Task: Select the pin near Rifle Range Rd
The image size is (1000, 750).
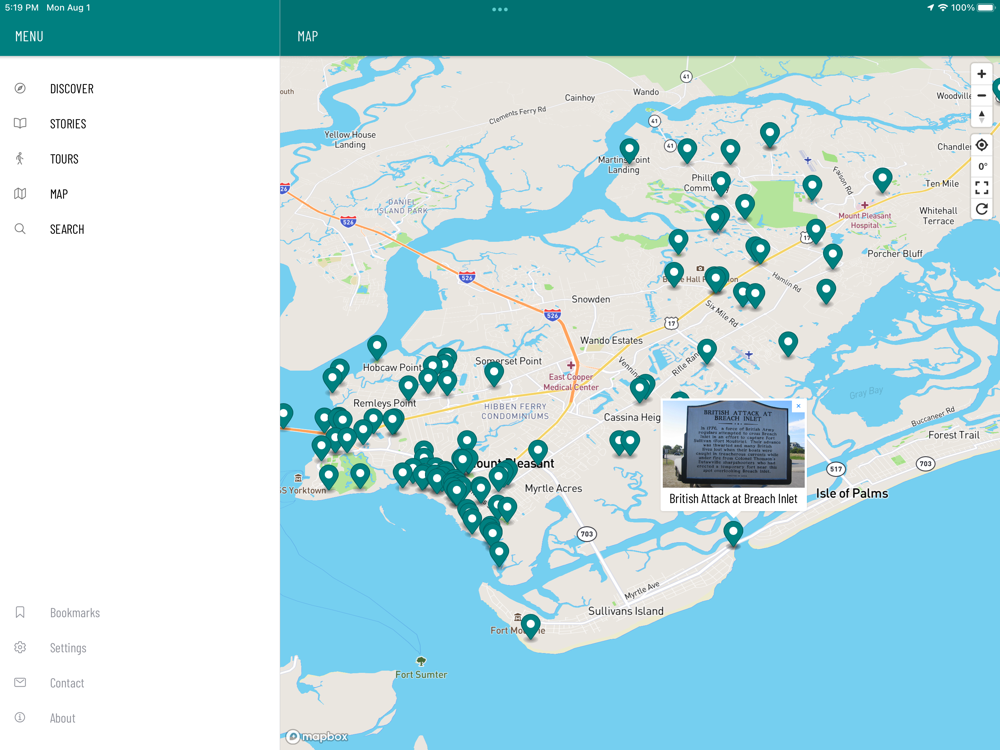Action: tap(707, 351)
